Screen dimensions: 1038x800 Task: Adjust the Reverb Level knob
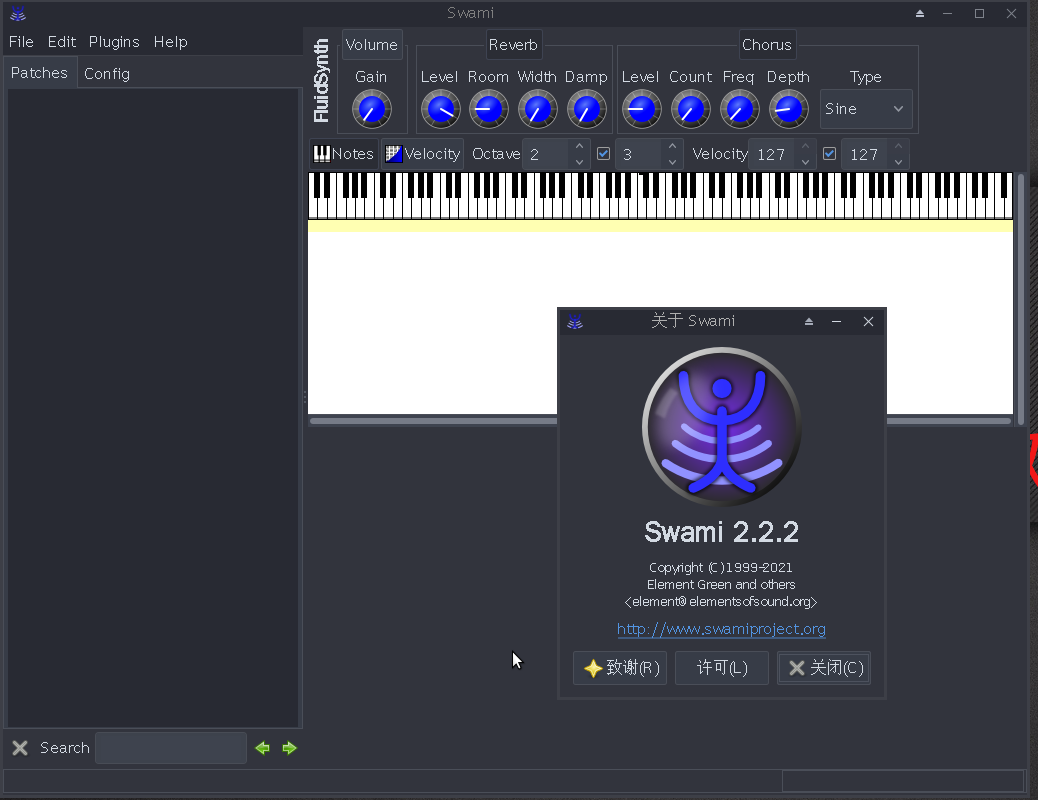440,109
